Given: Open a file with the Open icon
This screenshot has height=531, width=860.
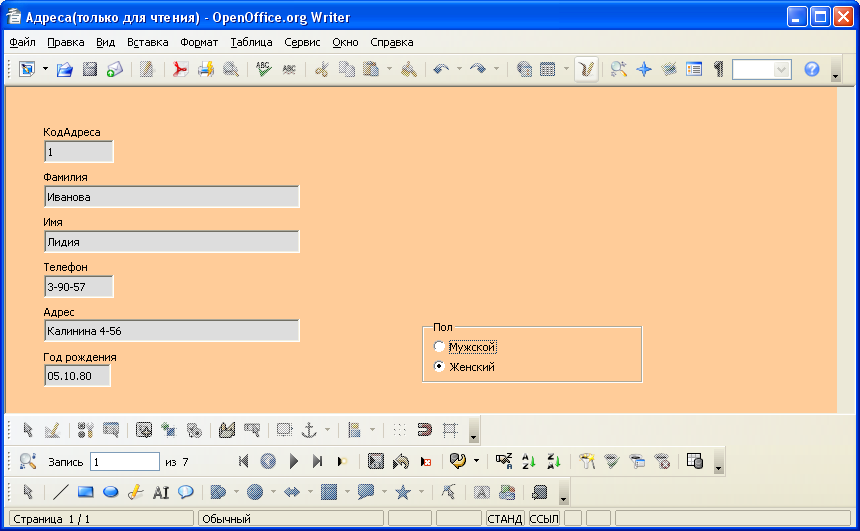Looking at the screenshot, I should [65, 70].
